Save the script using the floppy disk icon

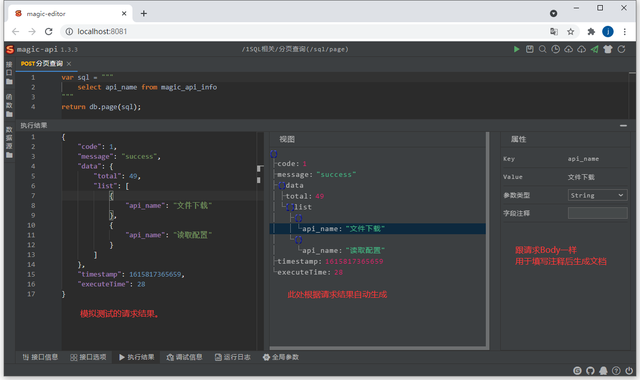(x=529, y=49)
